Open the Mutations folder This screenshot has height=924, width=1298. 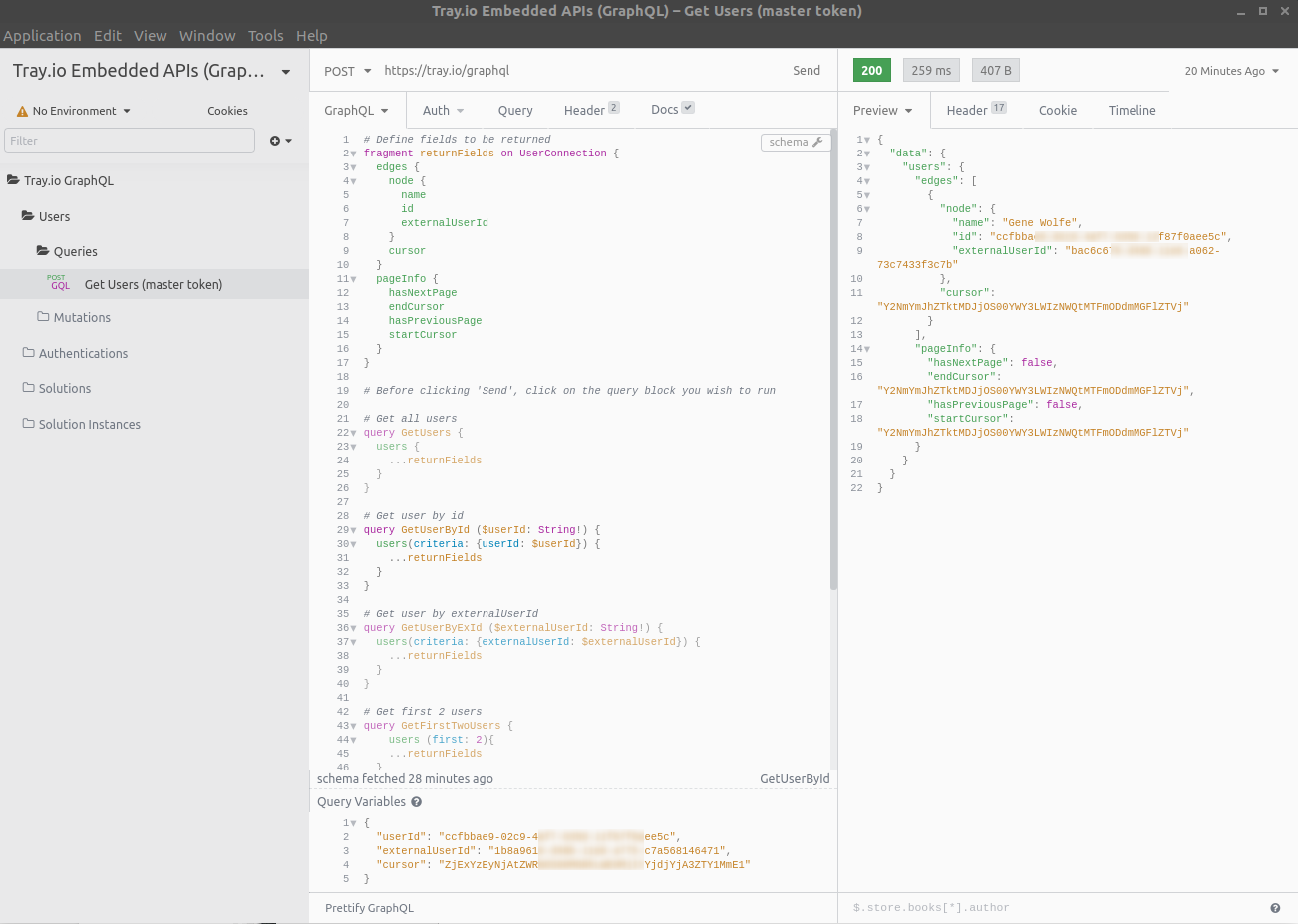click(82, 318)
